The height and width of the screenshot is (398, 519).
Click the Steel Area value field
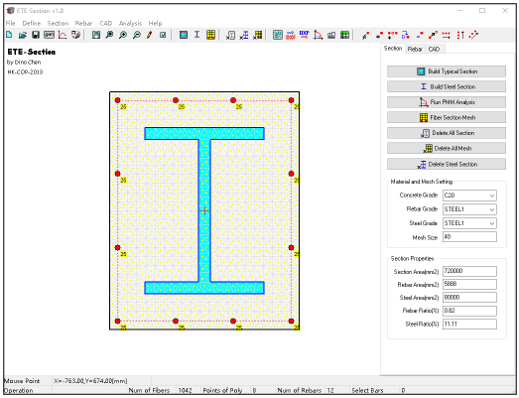point(469,297)
